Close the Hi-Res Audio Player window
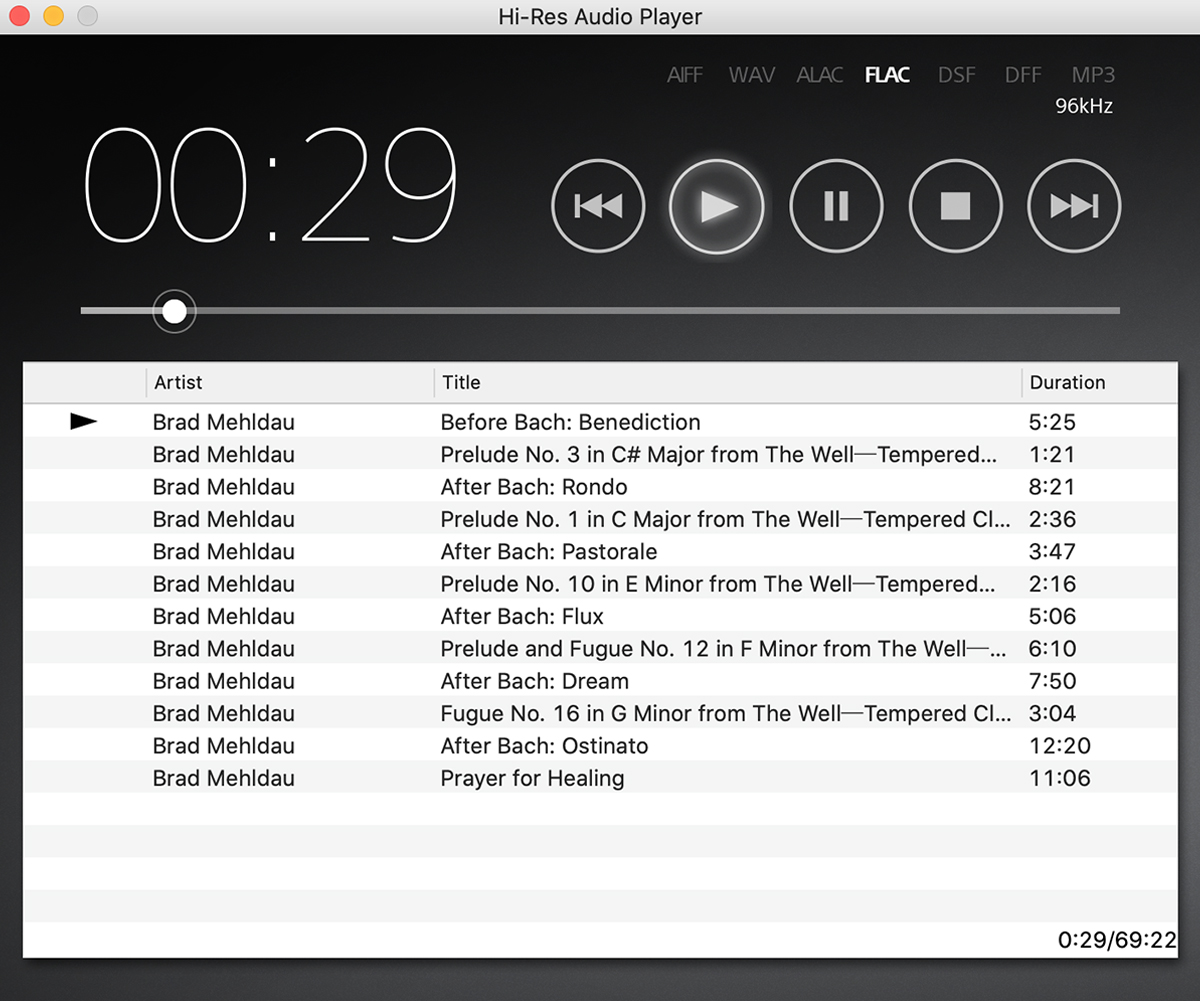The image size is (1200, 1001). (20, 17)
